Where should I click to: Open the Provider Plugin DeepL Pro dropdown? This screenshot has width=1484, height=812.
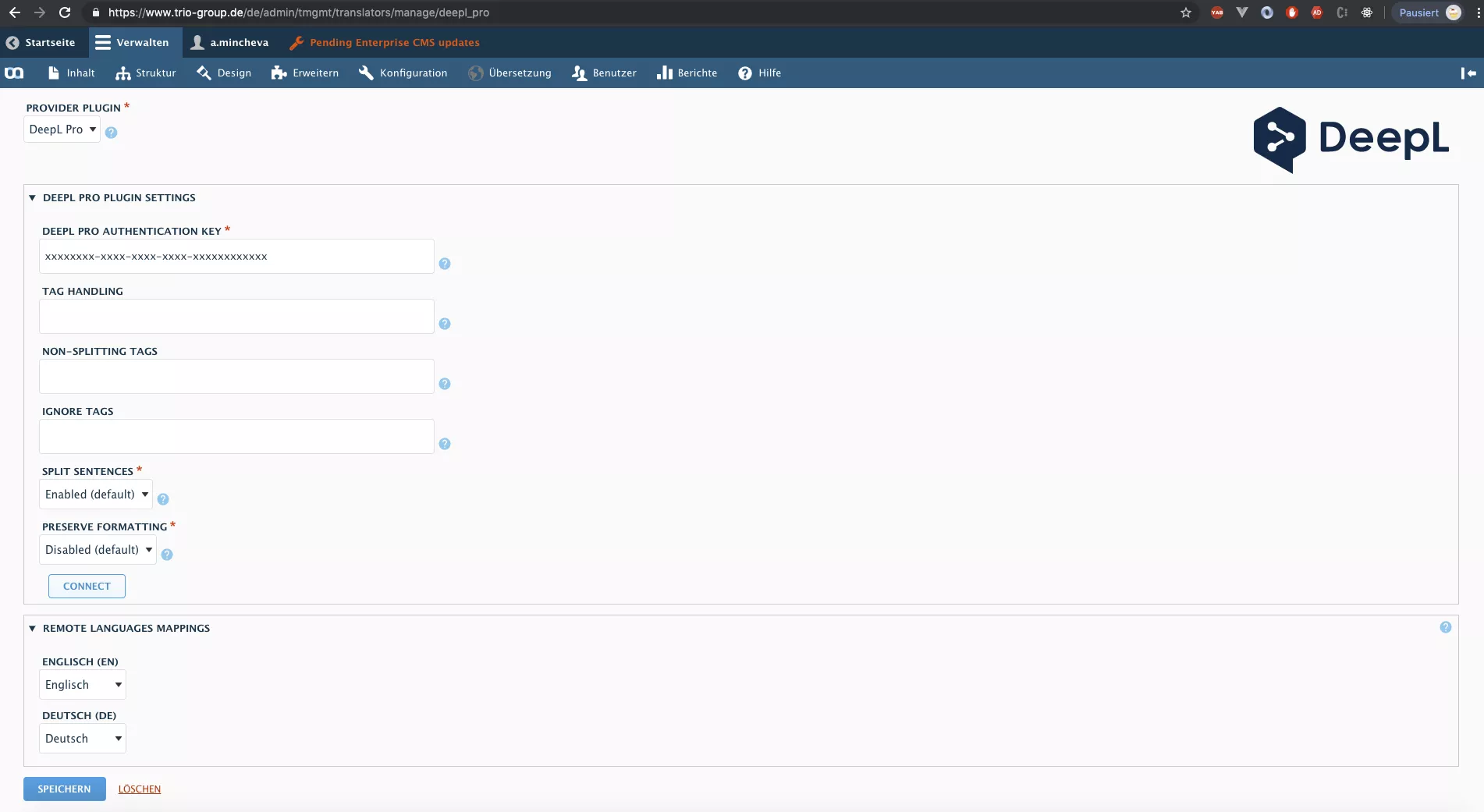pos(62,129)
